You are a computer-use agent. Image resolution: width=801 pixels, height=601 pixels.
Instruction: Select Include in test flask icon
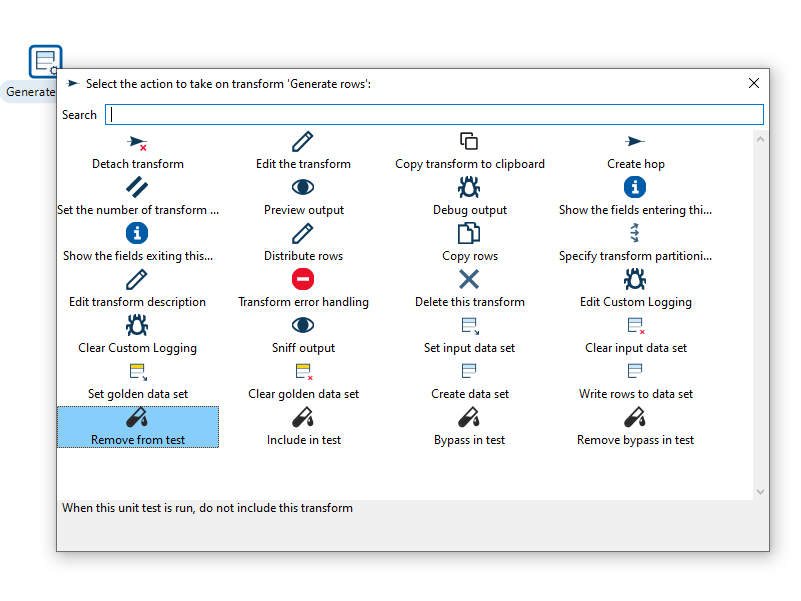coord(303,417)
